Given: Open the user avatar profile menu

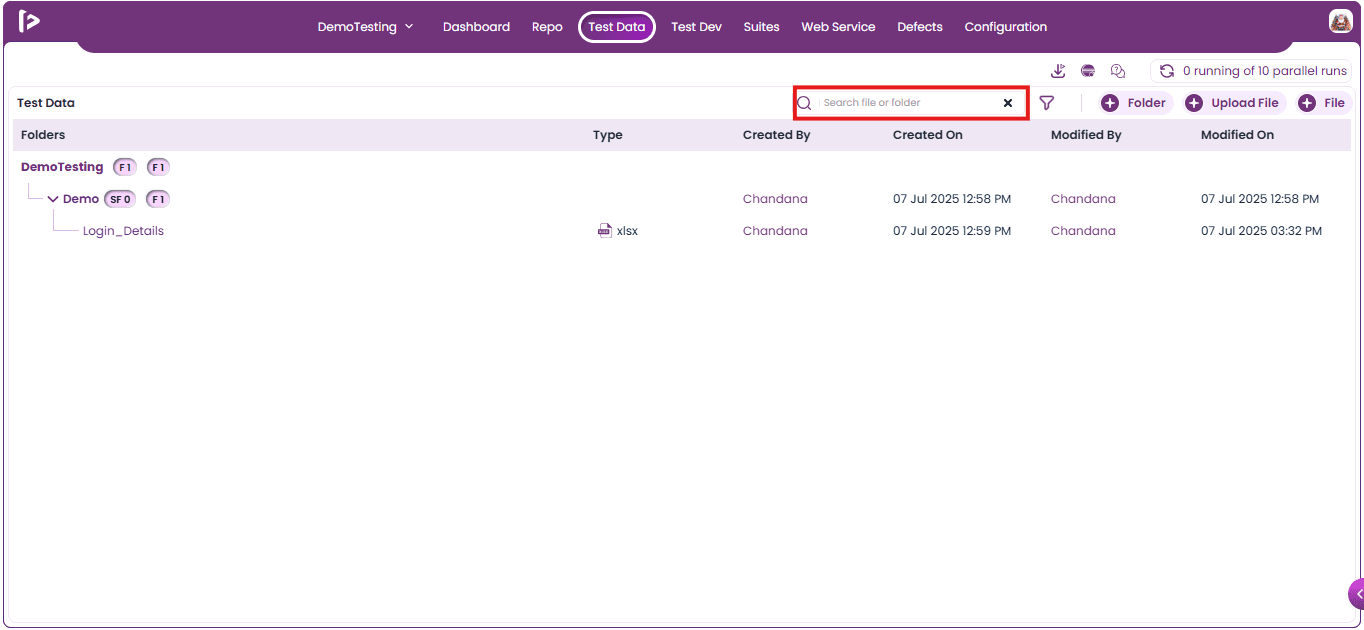Looking at the screenshot, I should click(1340, 21).
